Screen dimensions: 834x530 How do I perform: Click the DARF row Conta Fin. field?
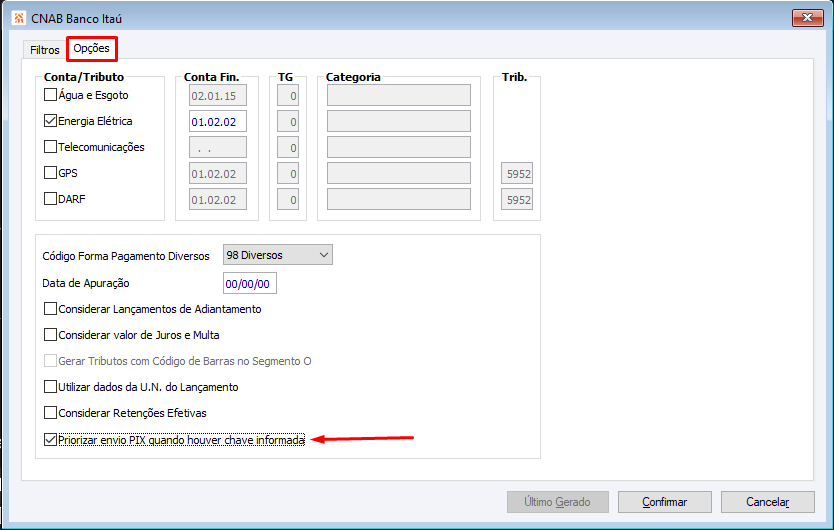point(218,200)
